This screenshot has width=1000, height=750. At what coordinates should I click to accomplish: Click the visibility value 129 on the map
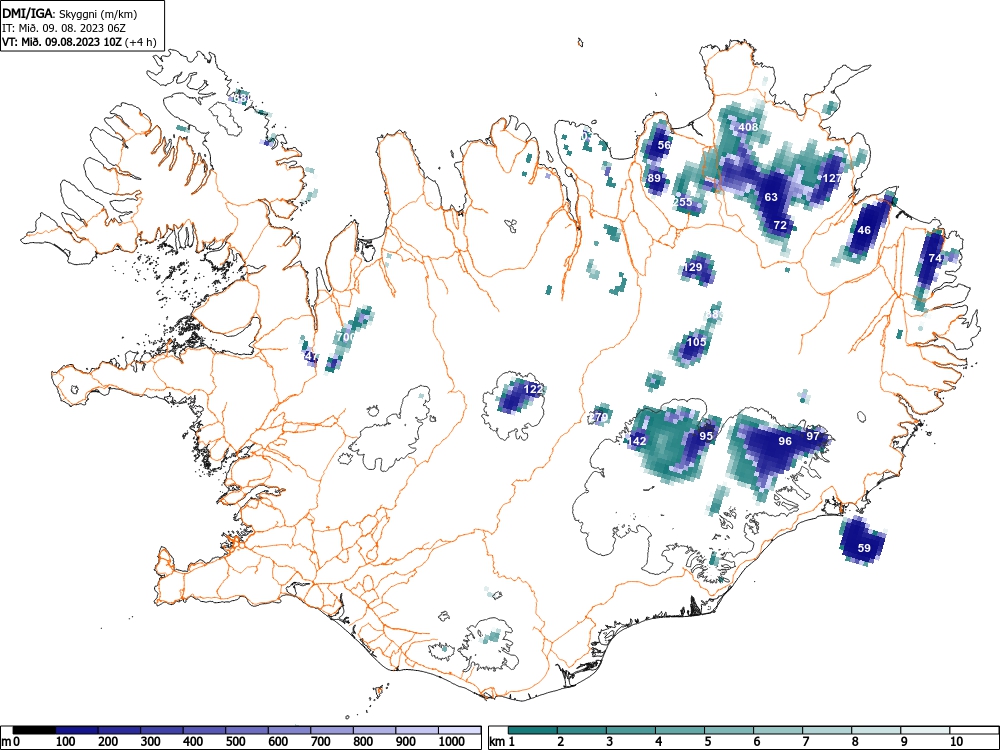[693, 267]
